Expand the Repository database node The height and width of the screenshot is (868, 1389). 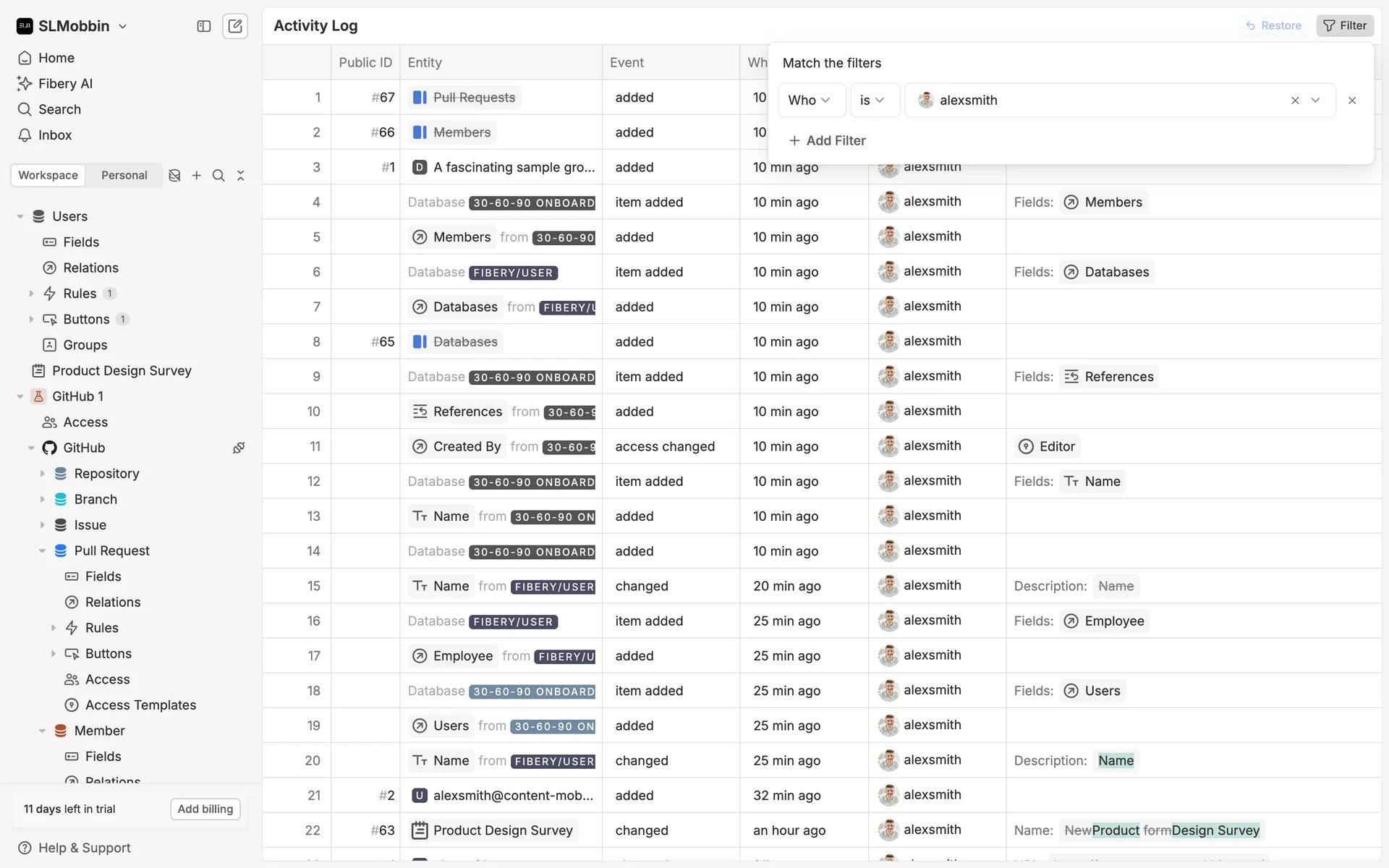[42, 474]
